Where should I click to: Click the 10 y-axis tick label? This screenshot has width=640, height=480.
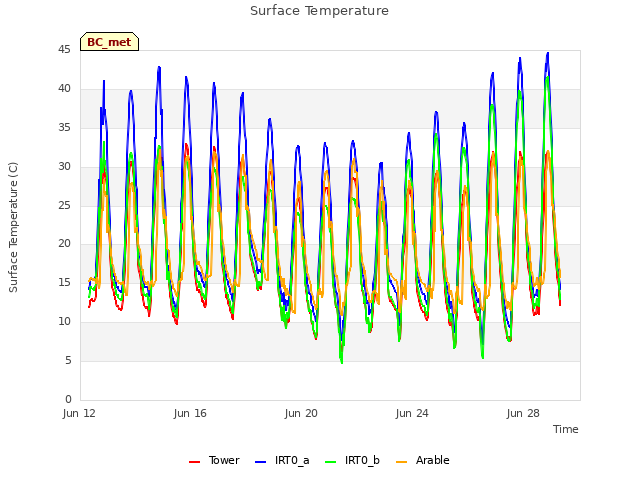64,322
